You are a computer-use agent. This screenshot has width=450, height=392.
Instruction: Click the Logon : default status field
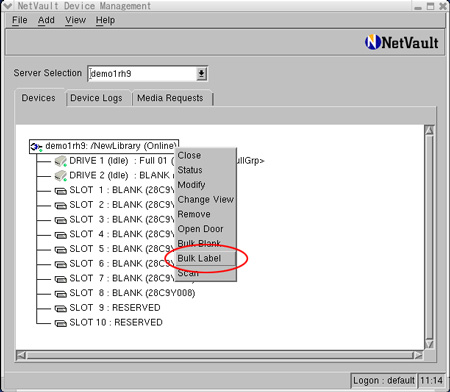coord(384,381)
